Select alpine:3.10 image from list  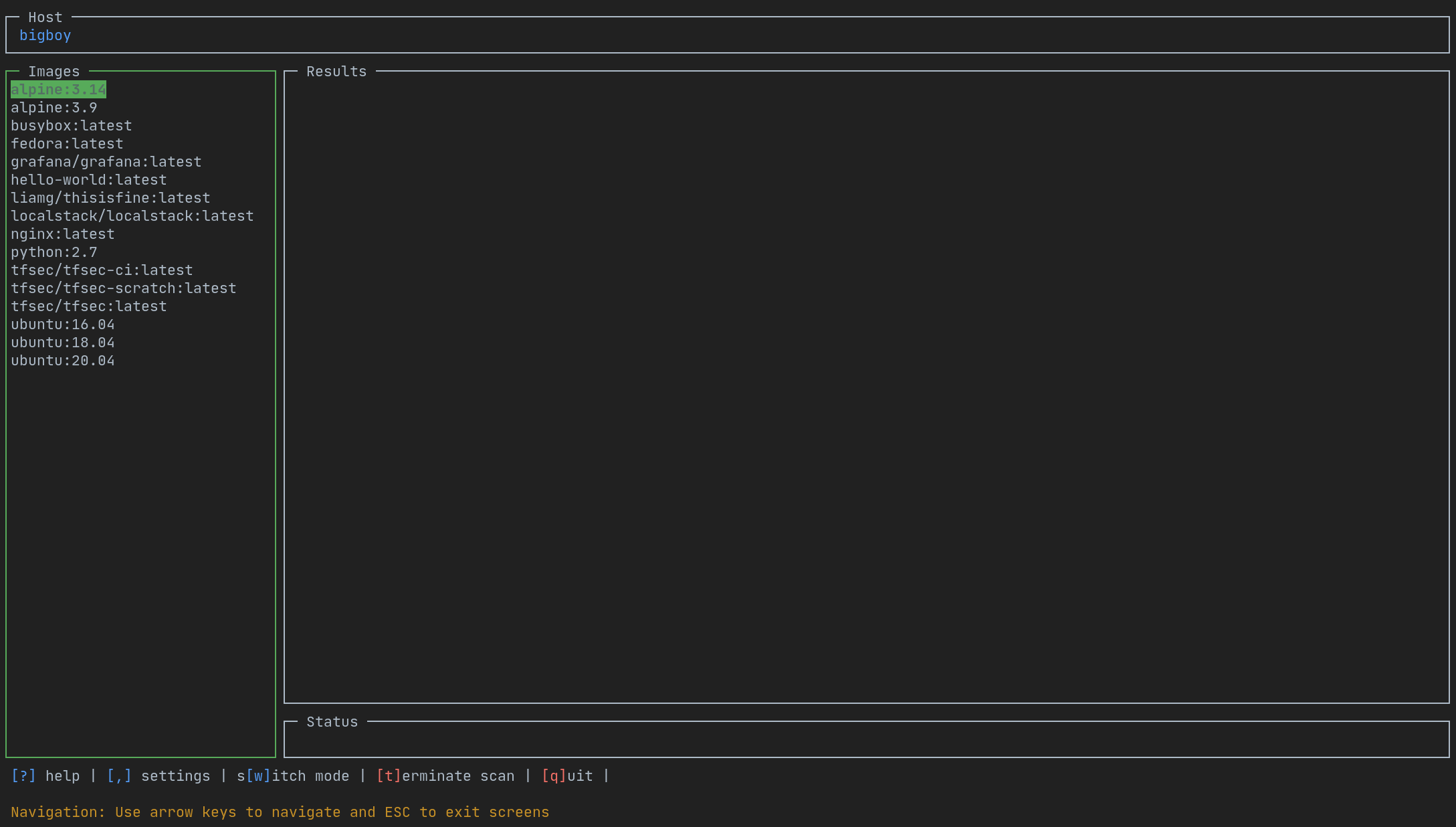click(57, 89)
